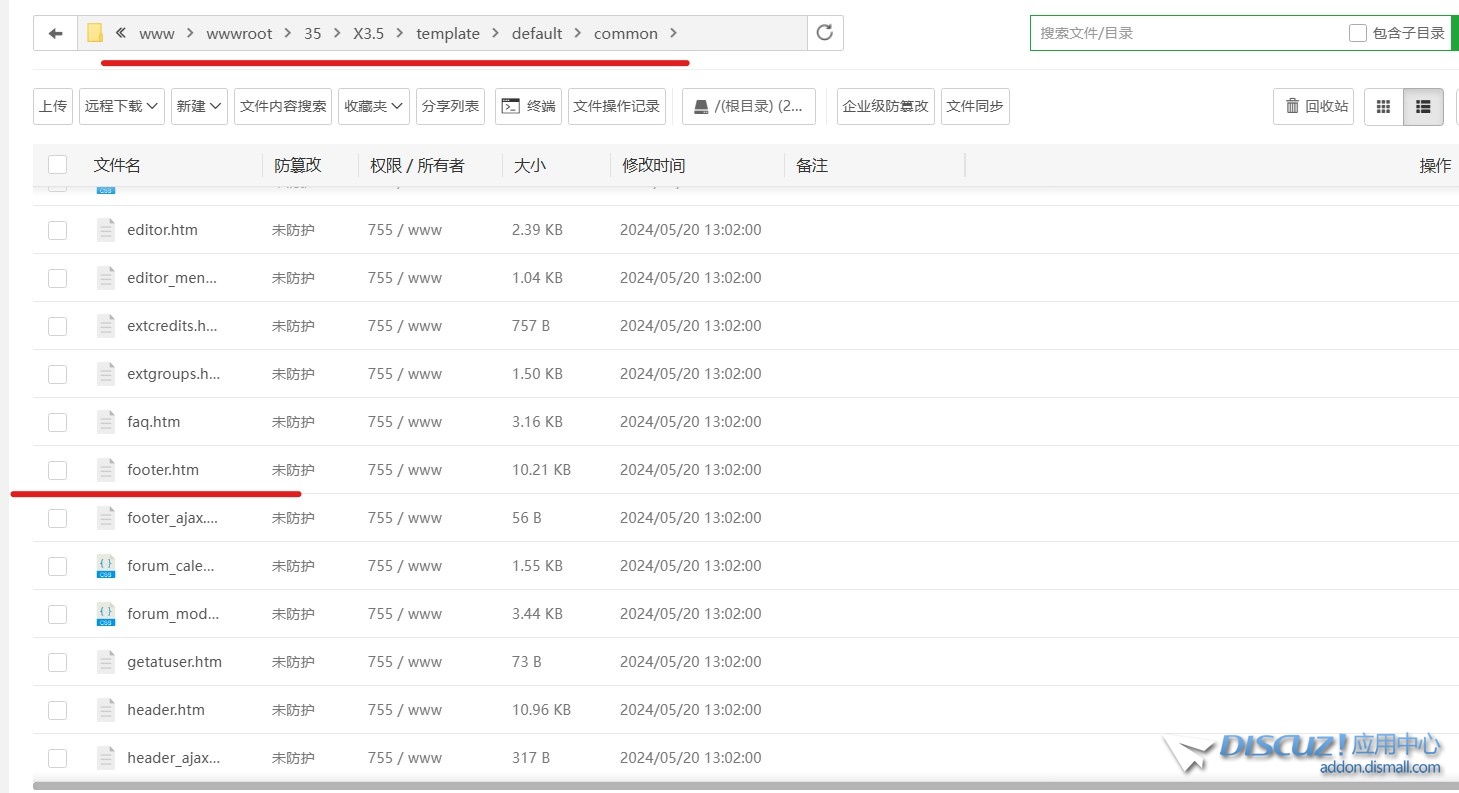Click the refresh directory icon
The image size is (1459, 793).
[x=825, y=33]
